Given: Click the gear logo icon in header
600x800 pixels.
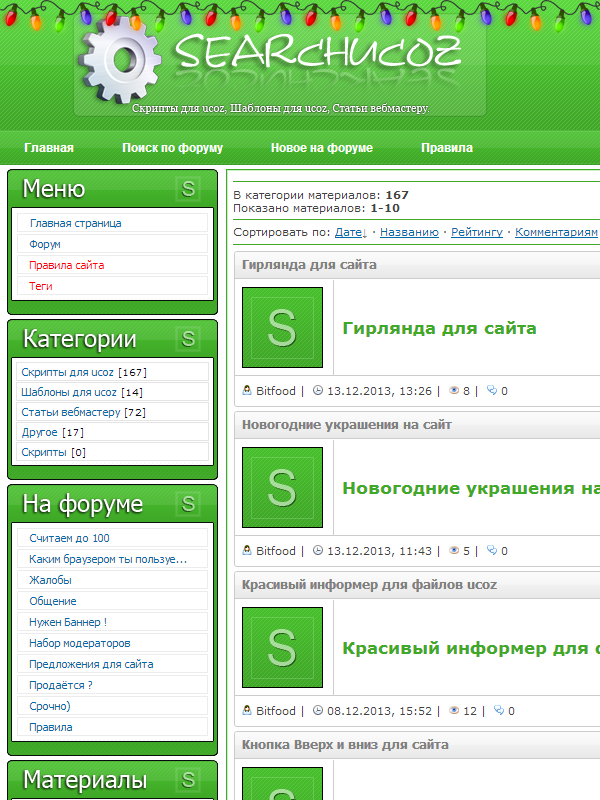Looking at the screenshot, I should pyautogui.click(x=122, y=61).
